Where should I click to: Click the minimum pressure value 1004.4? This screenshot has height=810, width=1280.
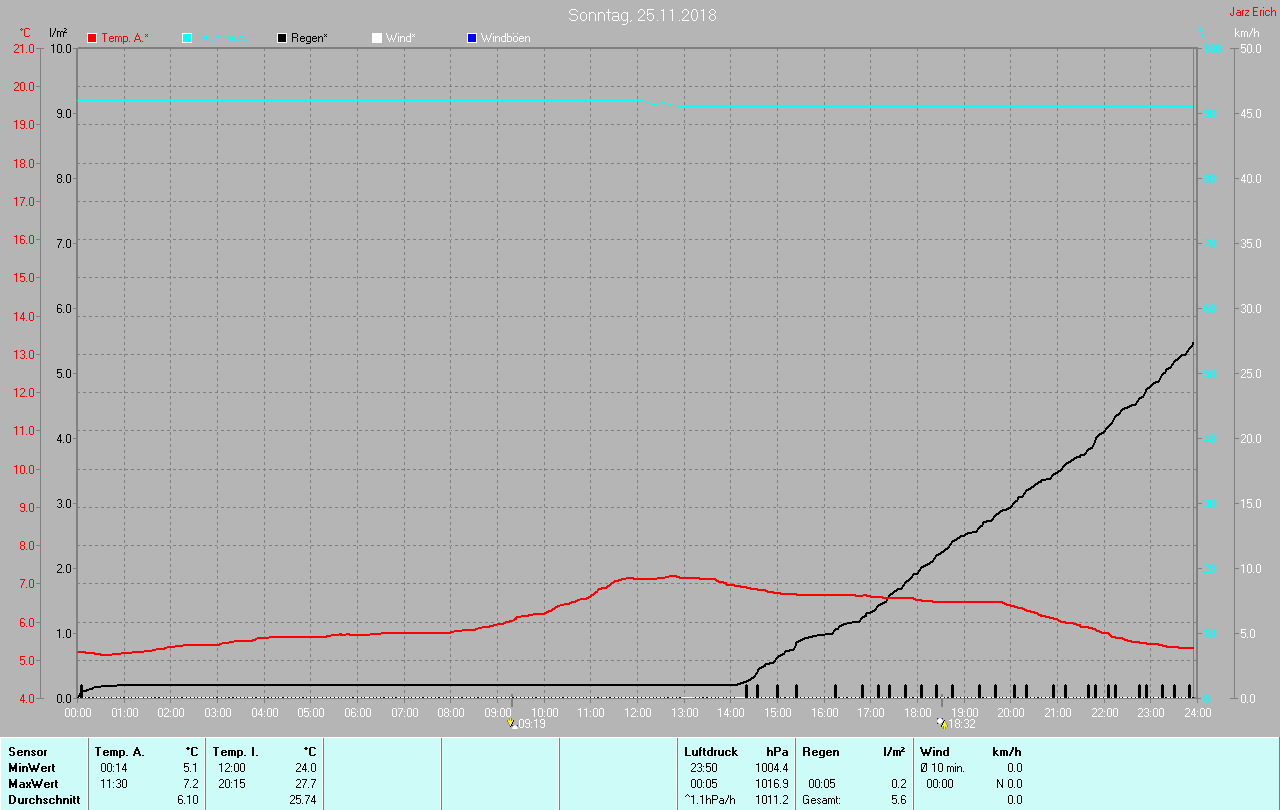[x=771, y=767]
